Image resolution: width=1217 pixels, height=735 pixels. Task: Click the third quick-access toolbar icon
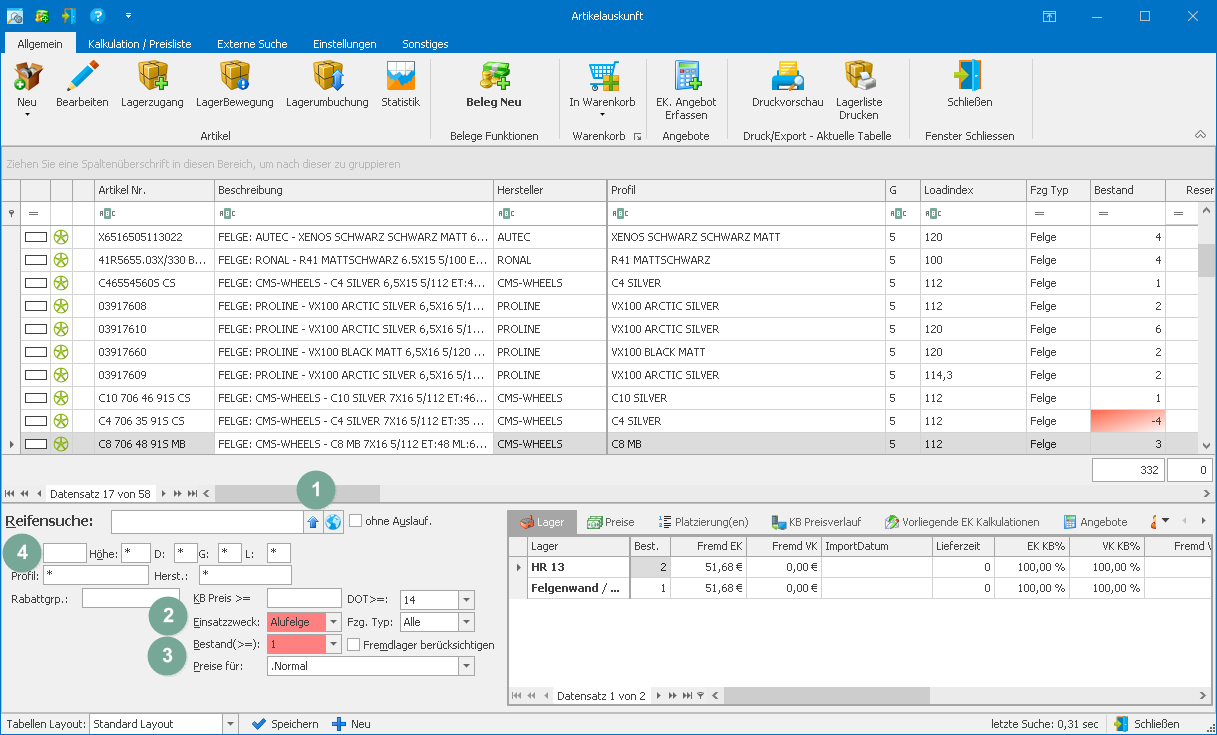(68, 16)
